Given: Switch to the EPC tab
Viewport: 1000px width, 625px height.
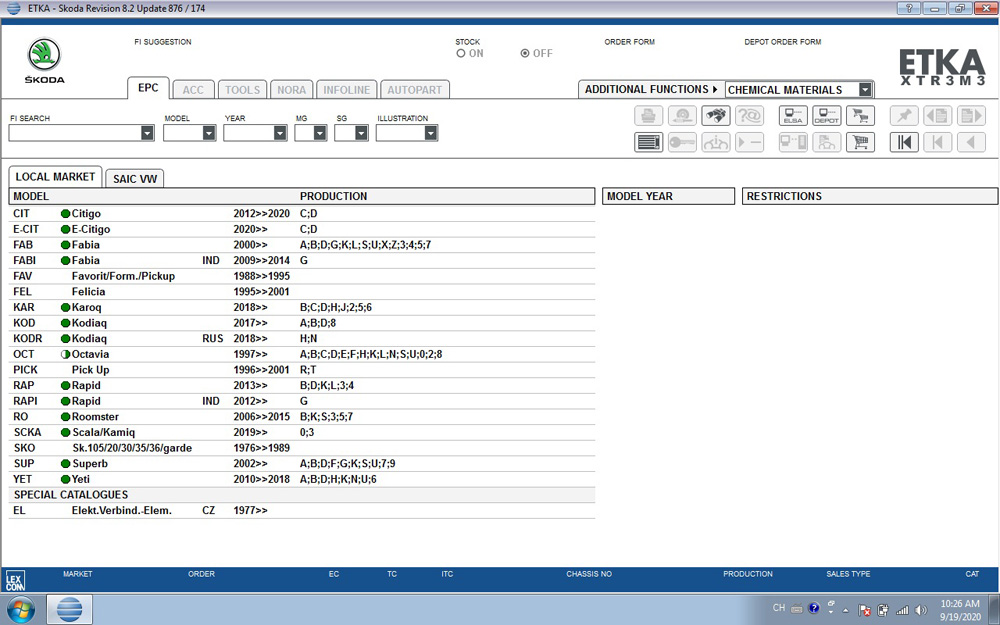Looking at the screenshot, I should (148, 88).
